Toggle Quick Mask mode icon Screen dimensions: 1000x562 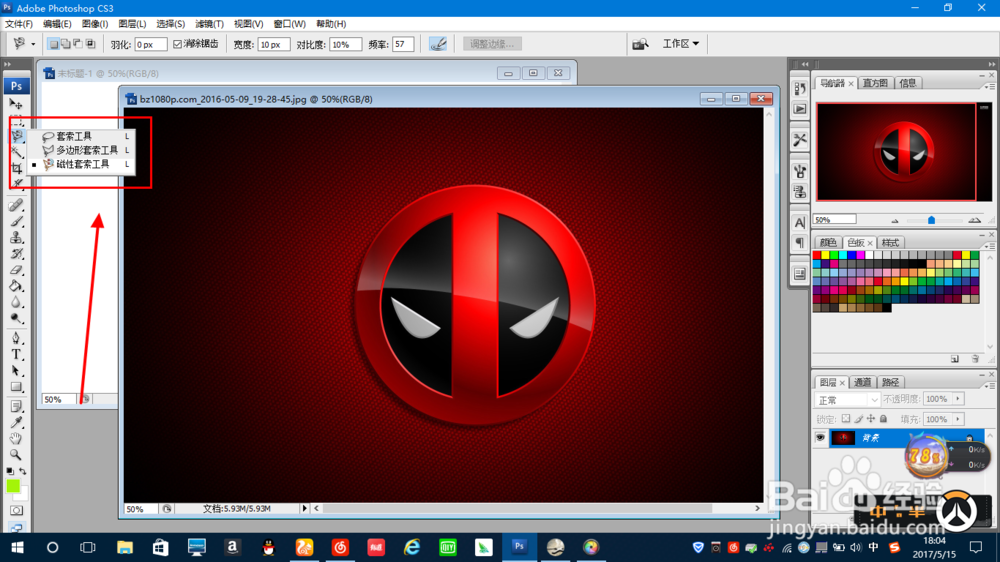(17, 510)
